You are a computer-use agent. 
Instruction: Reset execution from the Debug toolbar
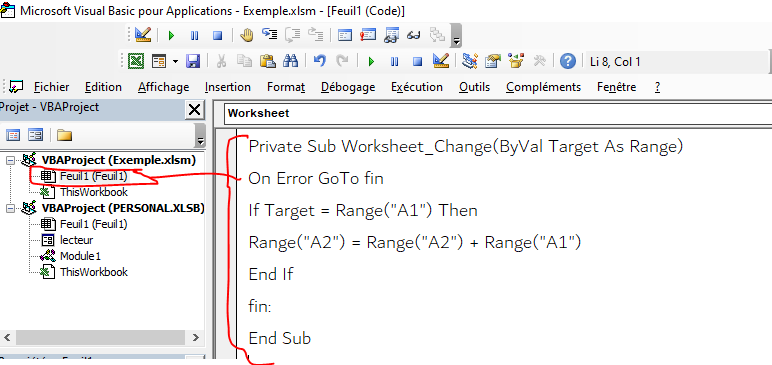(x=218, y=35)
